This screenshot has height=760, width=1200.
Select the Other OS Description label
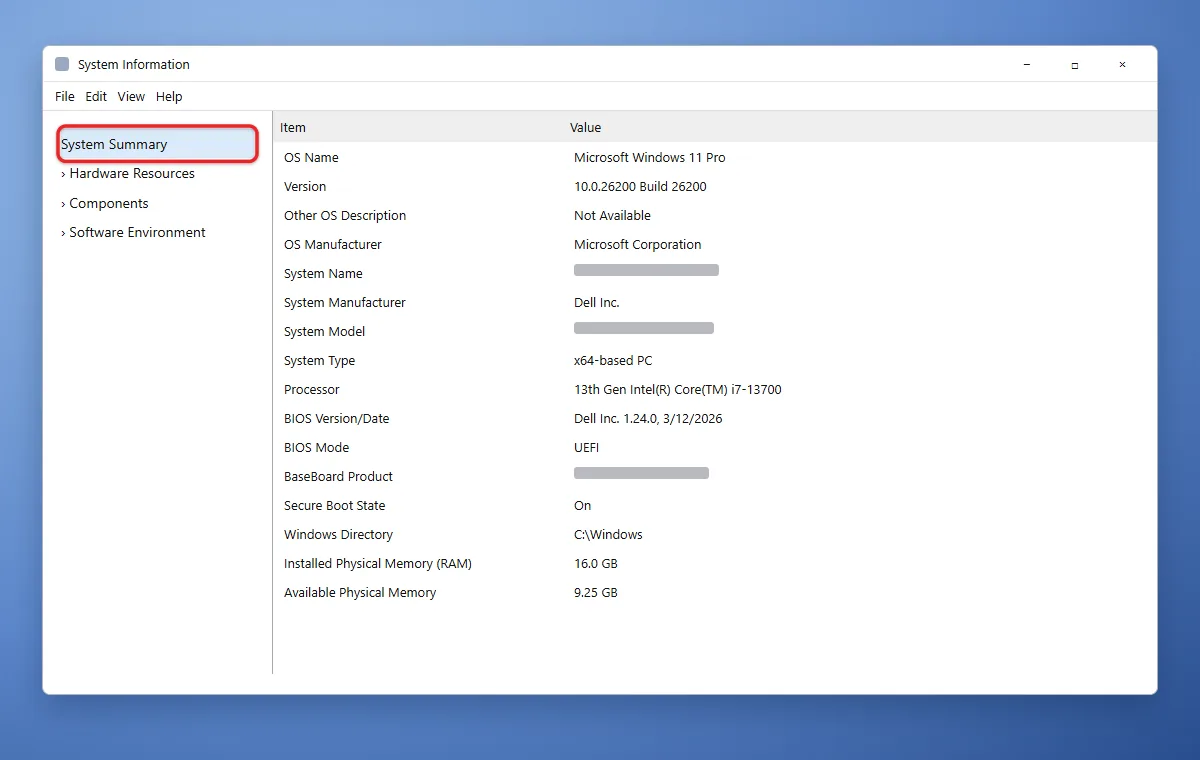[x=345, y=216]
